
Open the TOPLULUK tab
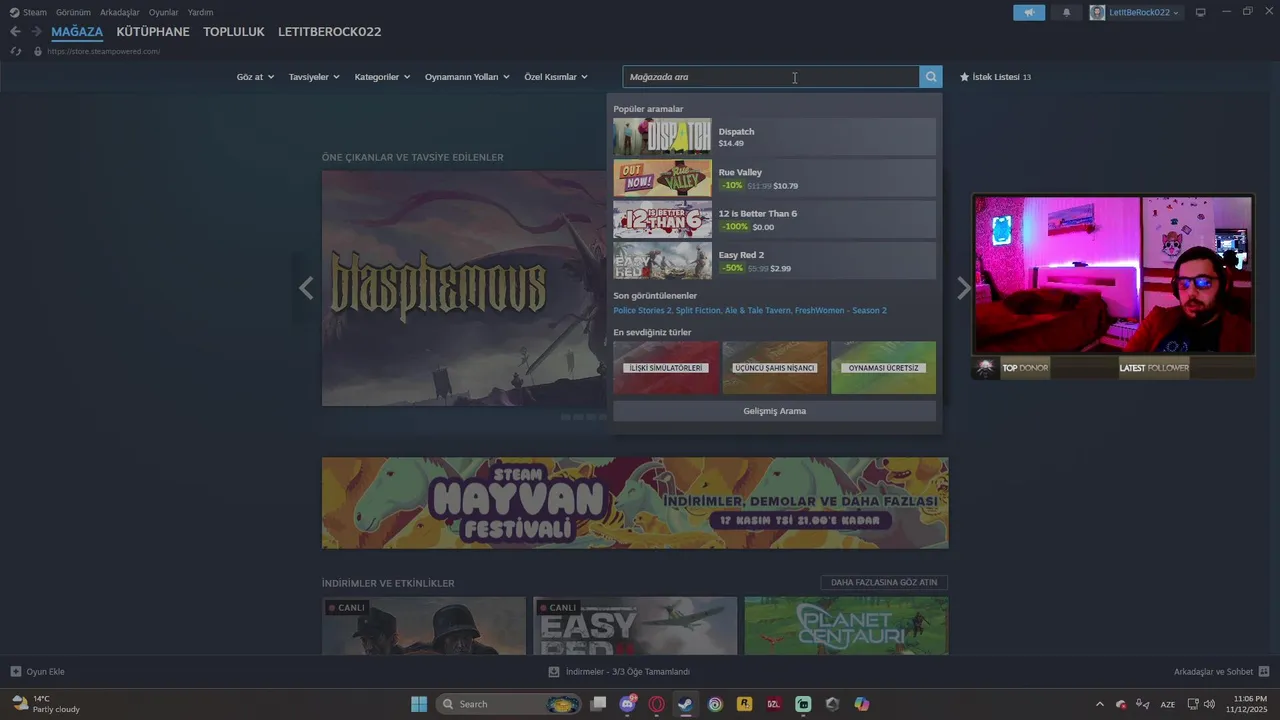[234, 32]
